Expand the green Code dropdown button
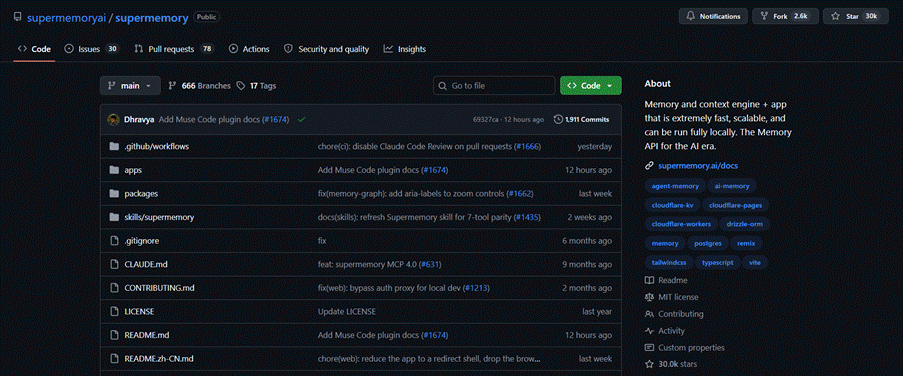This screenshot has height=376, width=903. (x=591, y=86)
